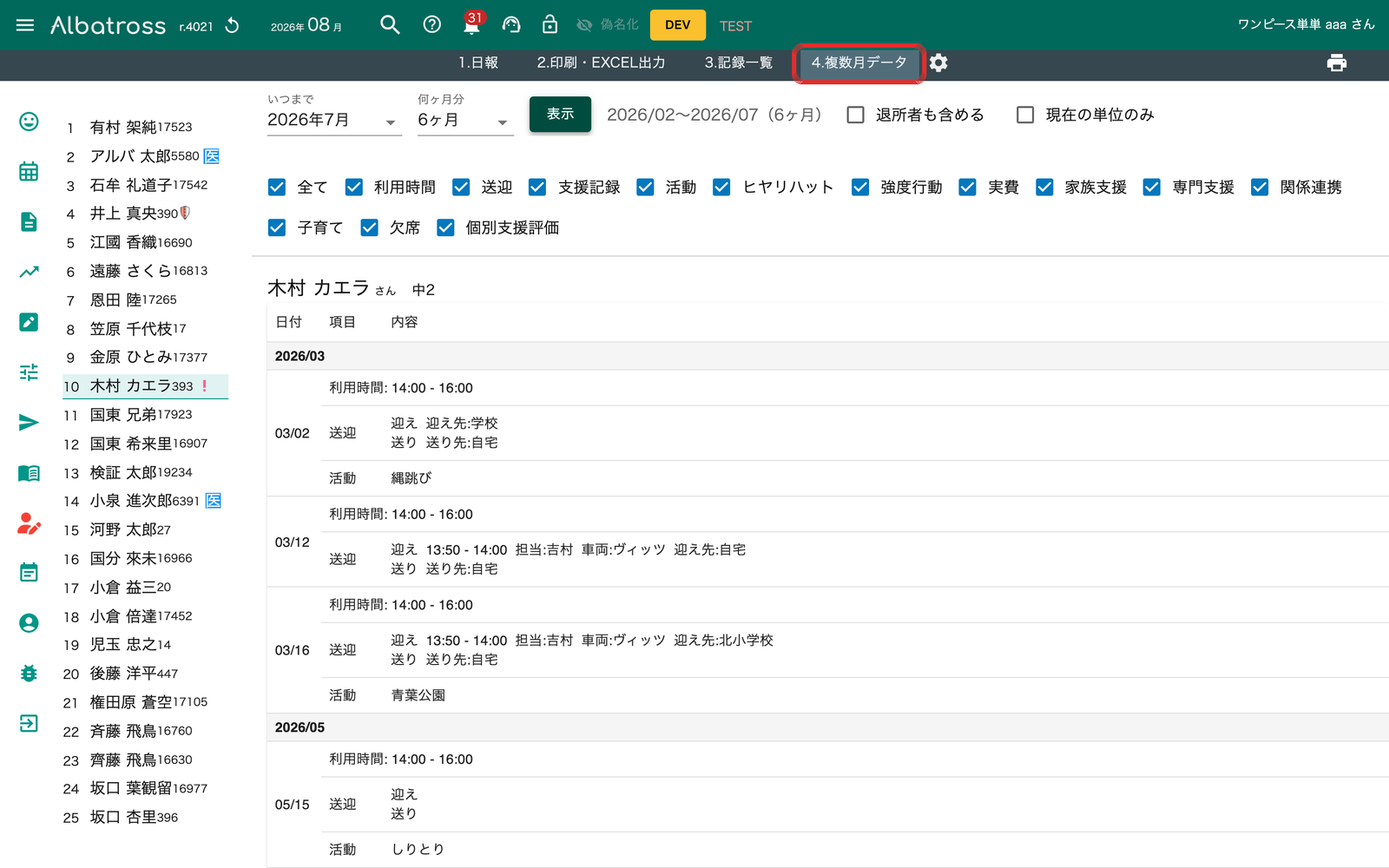Open the help question mark icon
Screen dimensions: 1389x868
tap(431, 25)
